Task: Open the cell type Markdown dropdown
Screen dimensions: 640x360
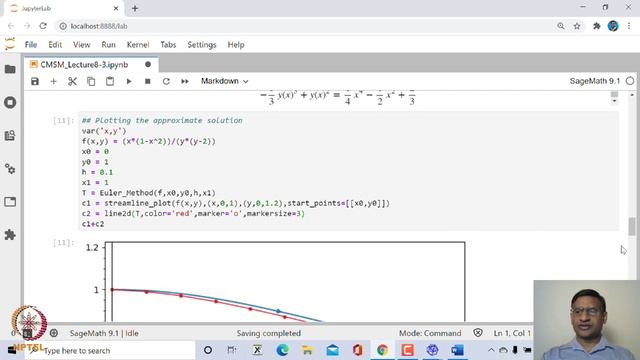Action: 224,81
